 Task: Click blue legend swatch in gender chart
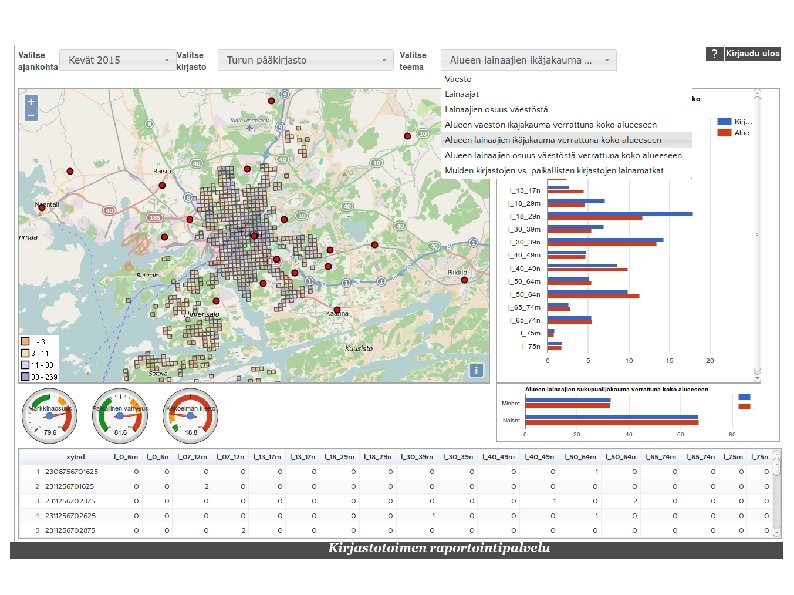click(744, 398)
